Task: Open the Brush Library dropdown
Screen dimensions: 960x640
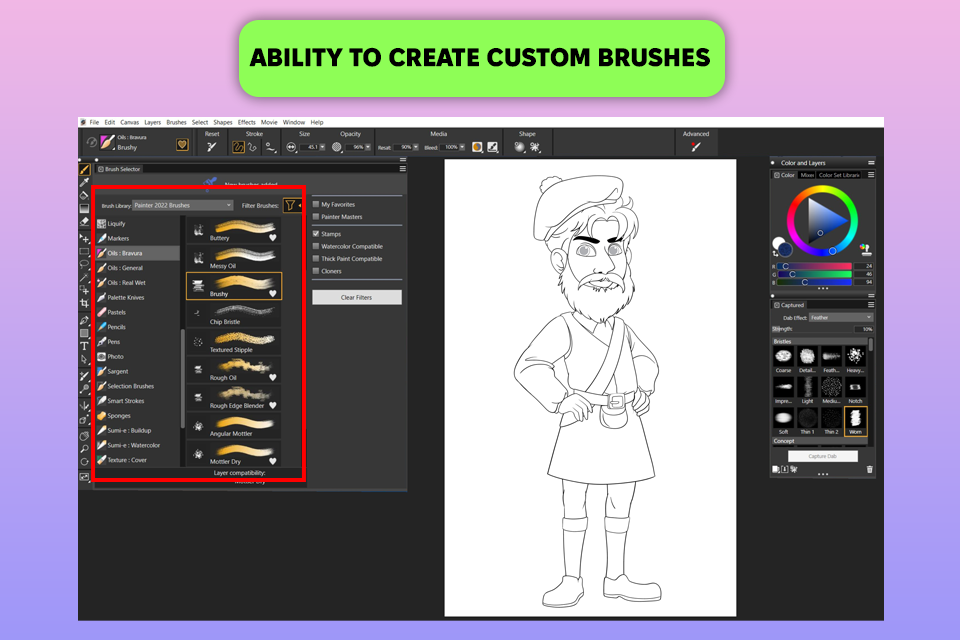Action: (183, 205)
